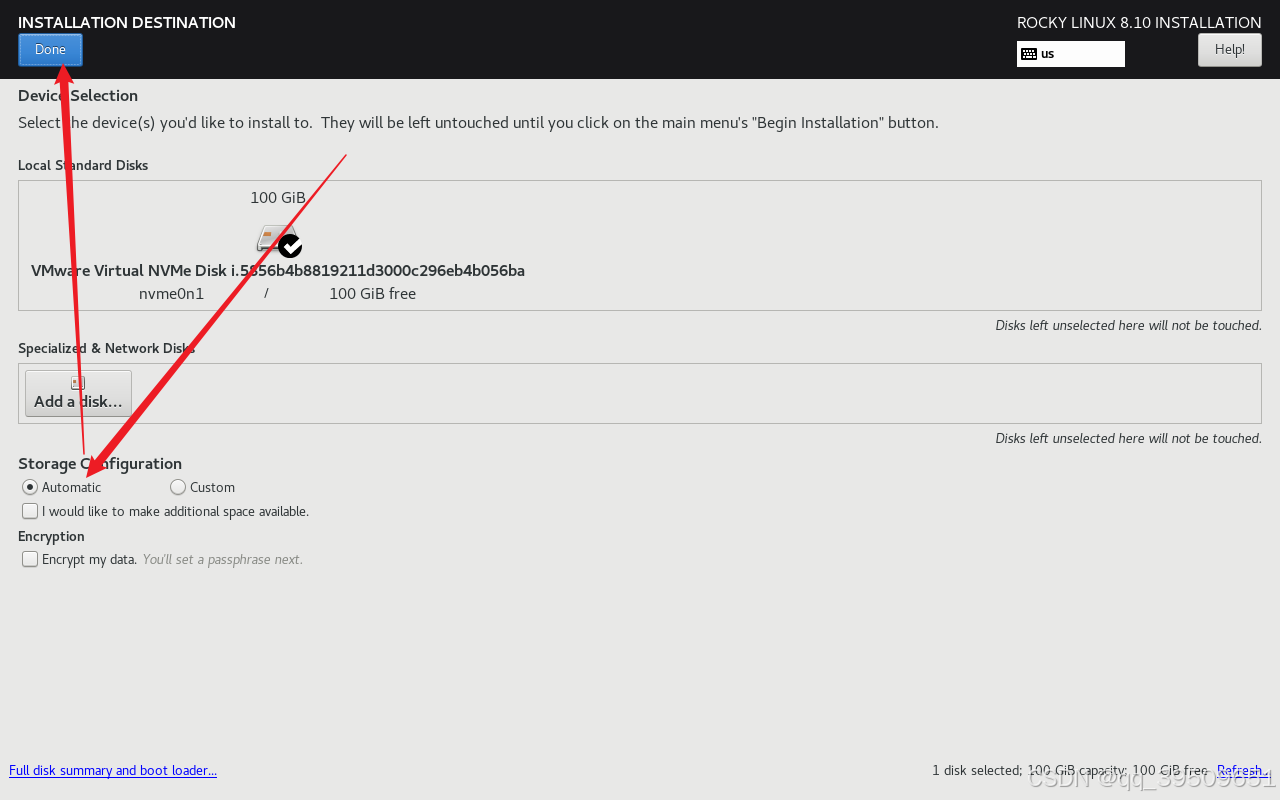Click the Encryption section heading
Viewport: 1280px width, 800px height.
pyautogui.click(x=51, y=537)
